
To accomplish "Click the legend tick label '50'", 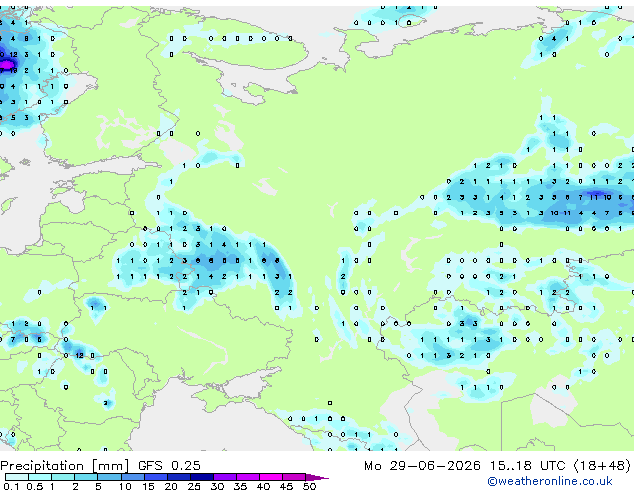I will (309, 486).
